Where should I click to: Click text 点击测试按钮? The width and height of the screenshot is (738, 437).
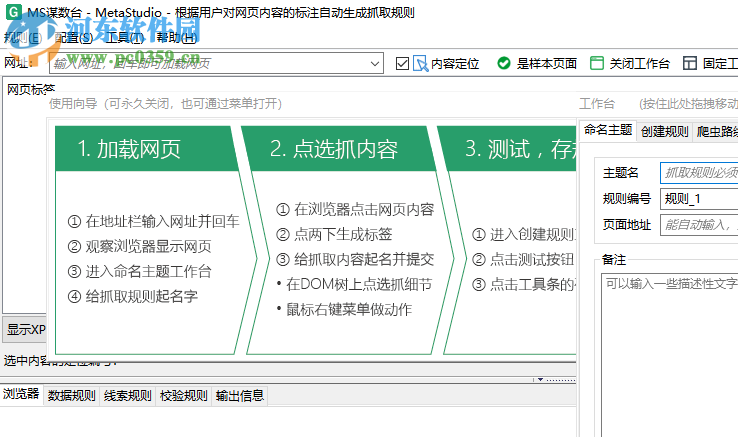point(532,259)
